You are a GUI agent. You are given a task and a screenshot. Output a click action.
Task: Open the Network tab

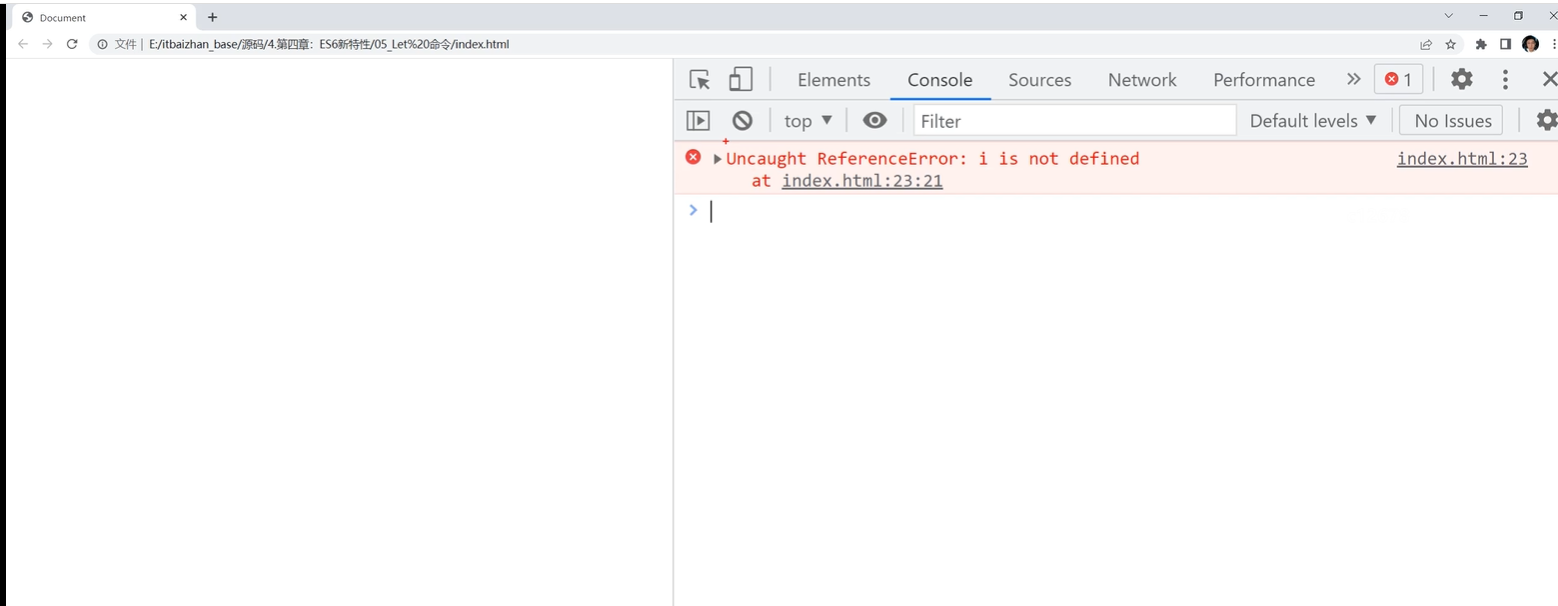click(x=1142, y=80)
